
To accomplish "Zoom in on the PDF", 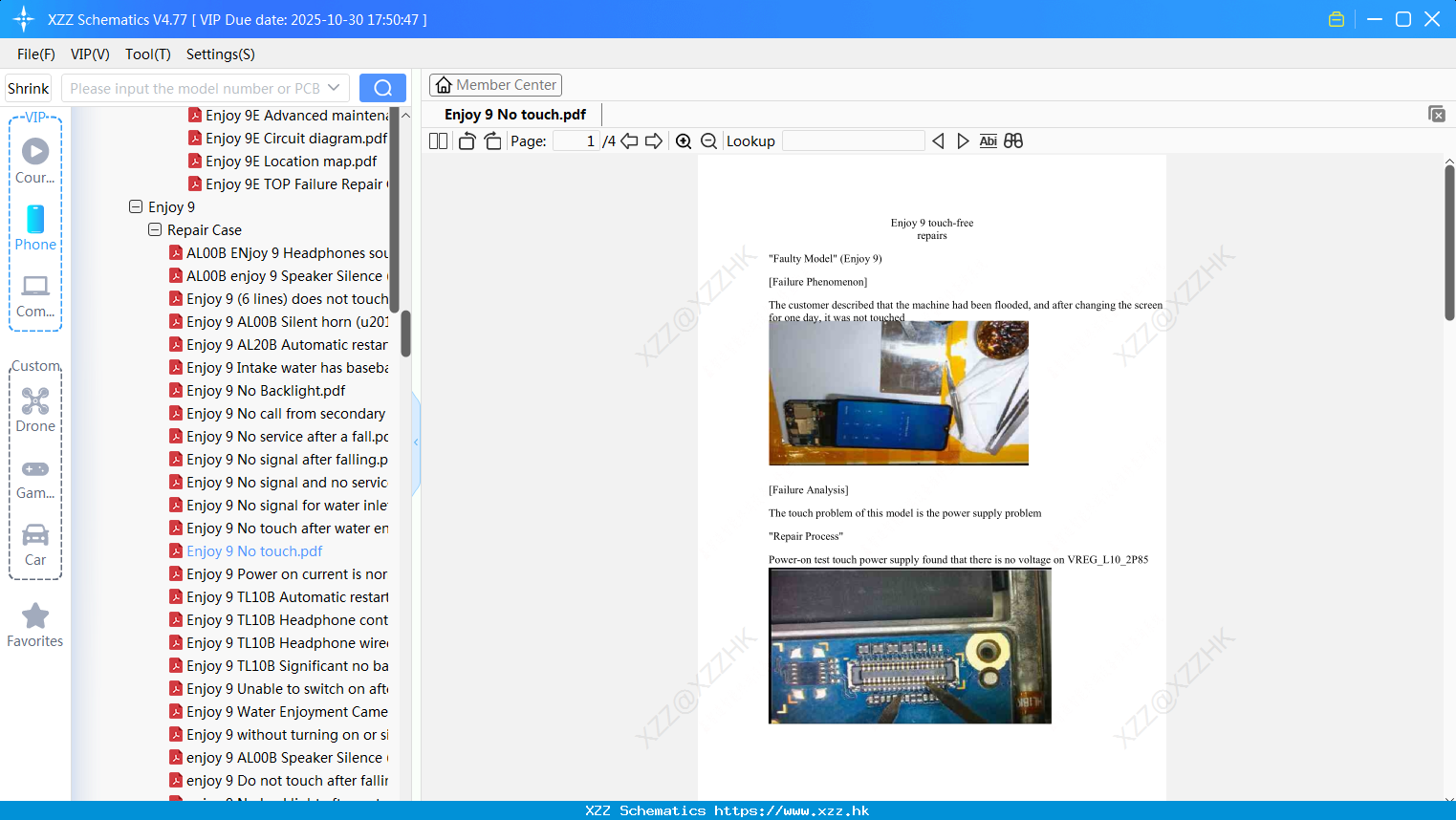I will (x=684, y=140).
